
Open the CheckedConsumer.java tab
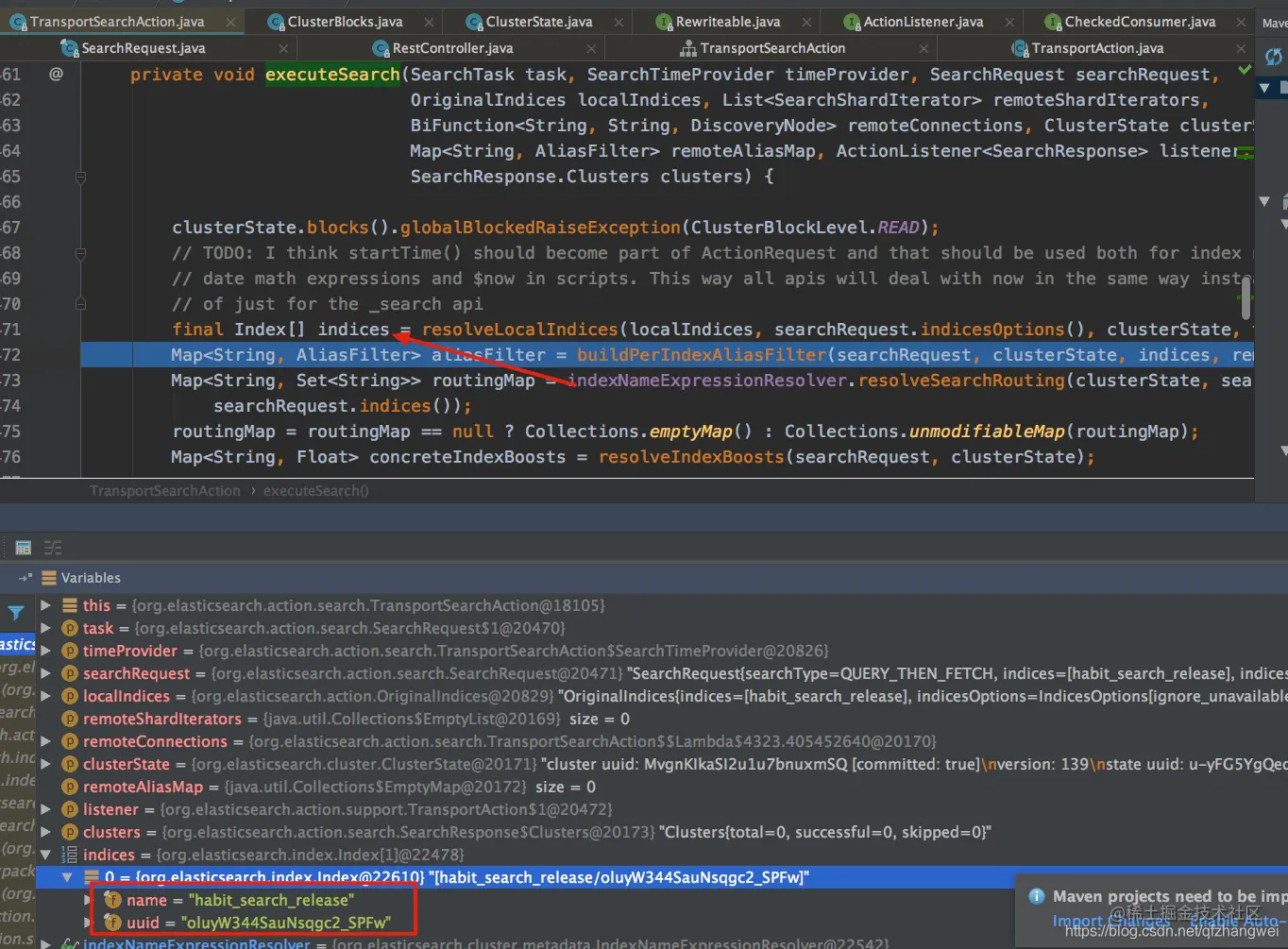click(1140, 22)
